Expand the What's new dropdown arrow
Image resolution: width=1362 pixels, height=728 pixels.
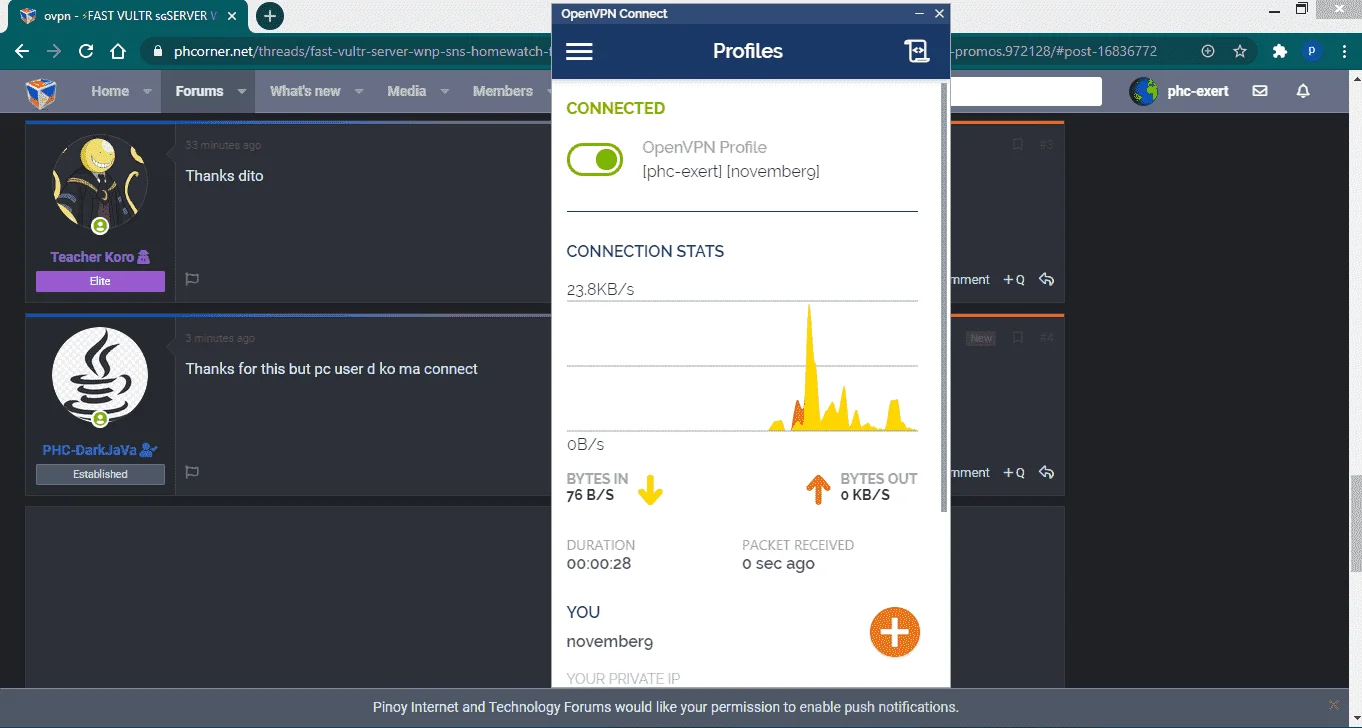point(358,91)
